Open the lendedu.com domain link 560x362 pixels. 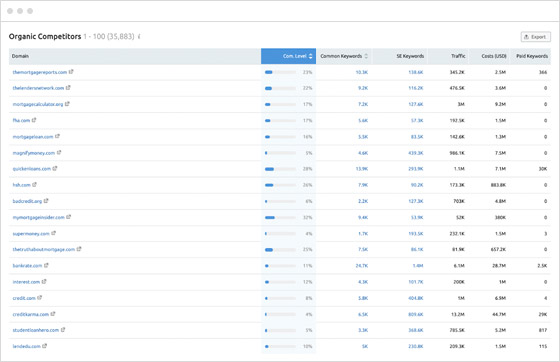pos(26,346)
